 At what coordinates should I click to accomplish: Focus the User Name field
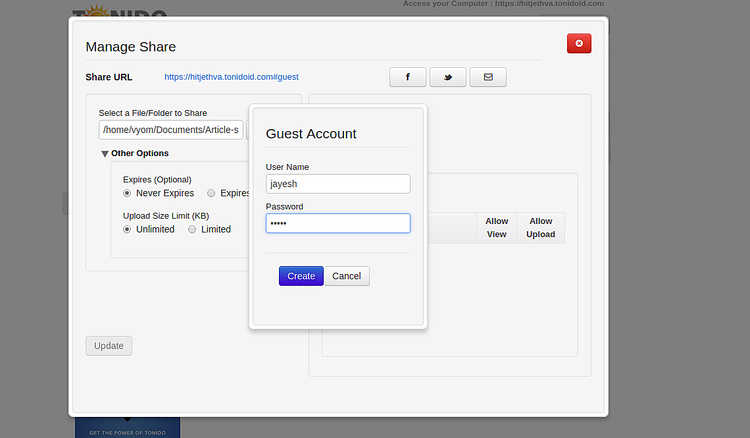(x=337, y=184)
